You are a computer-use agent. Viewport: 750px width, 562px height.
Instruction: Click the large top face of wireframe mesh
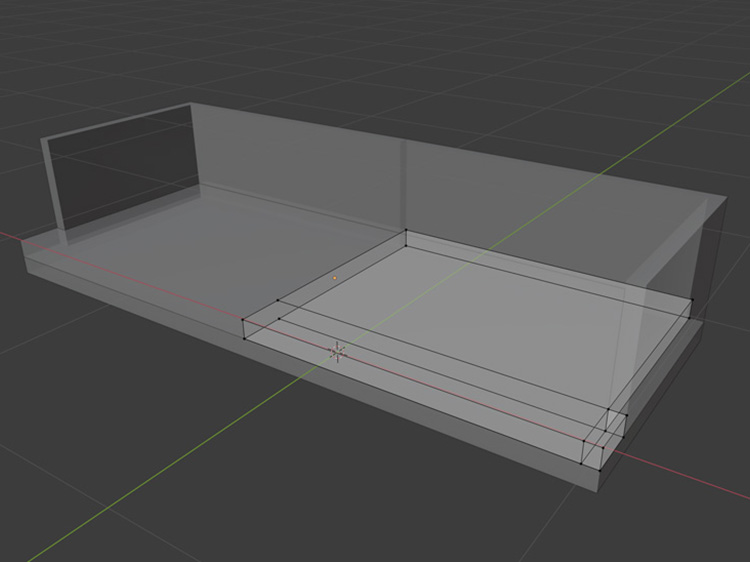(470, 300)
